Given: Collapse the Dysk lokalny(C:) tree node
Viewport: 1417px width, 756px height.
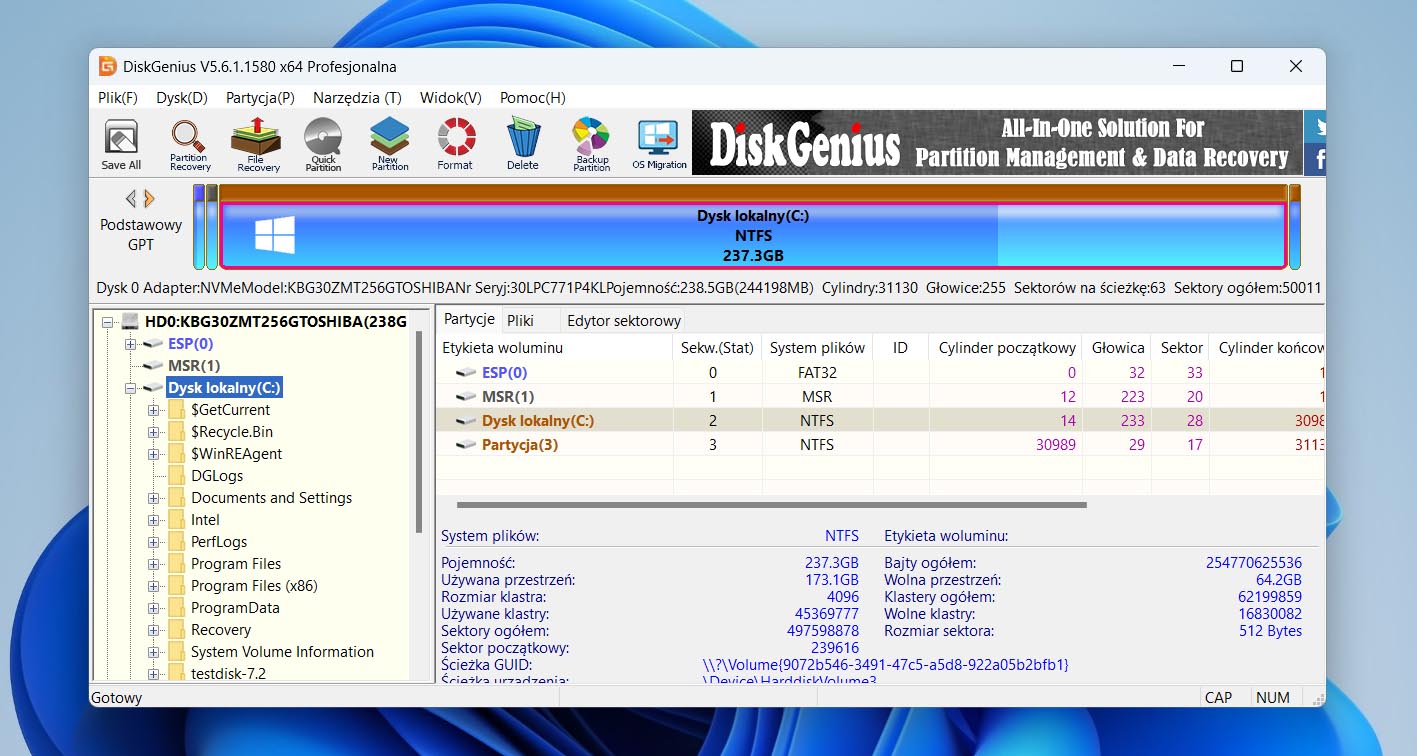Looking at the screenshot, I should tap(130, 388).
